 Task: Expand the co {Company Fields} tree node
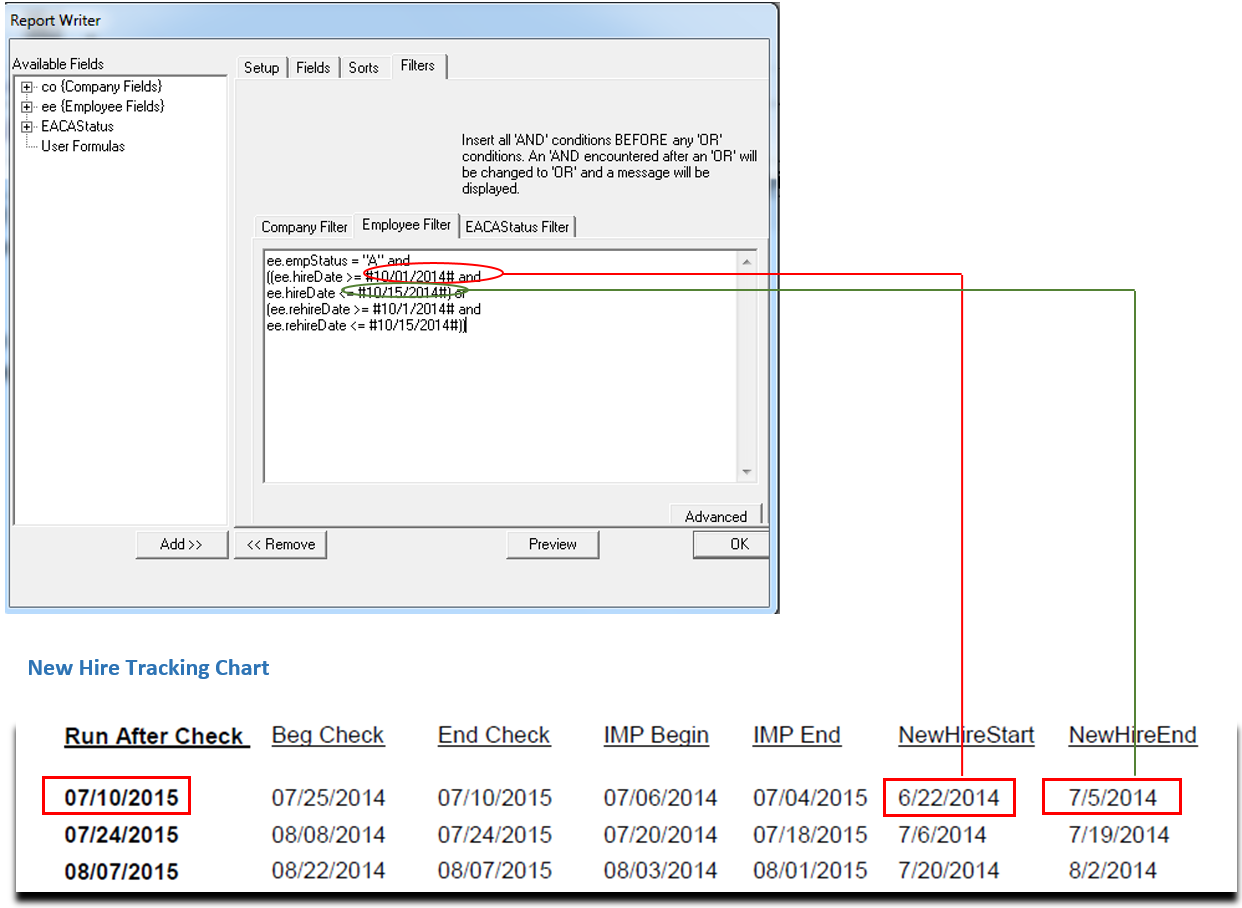[x=27, y=87]
